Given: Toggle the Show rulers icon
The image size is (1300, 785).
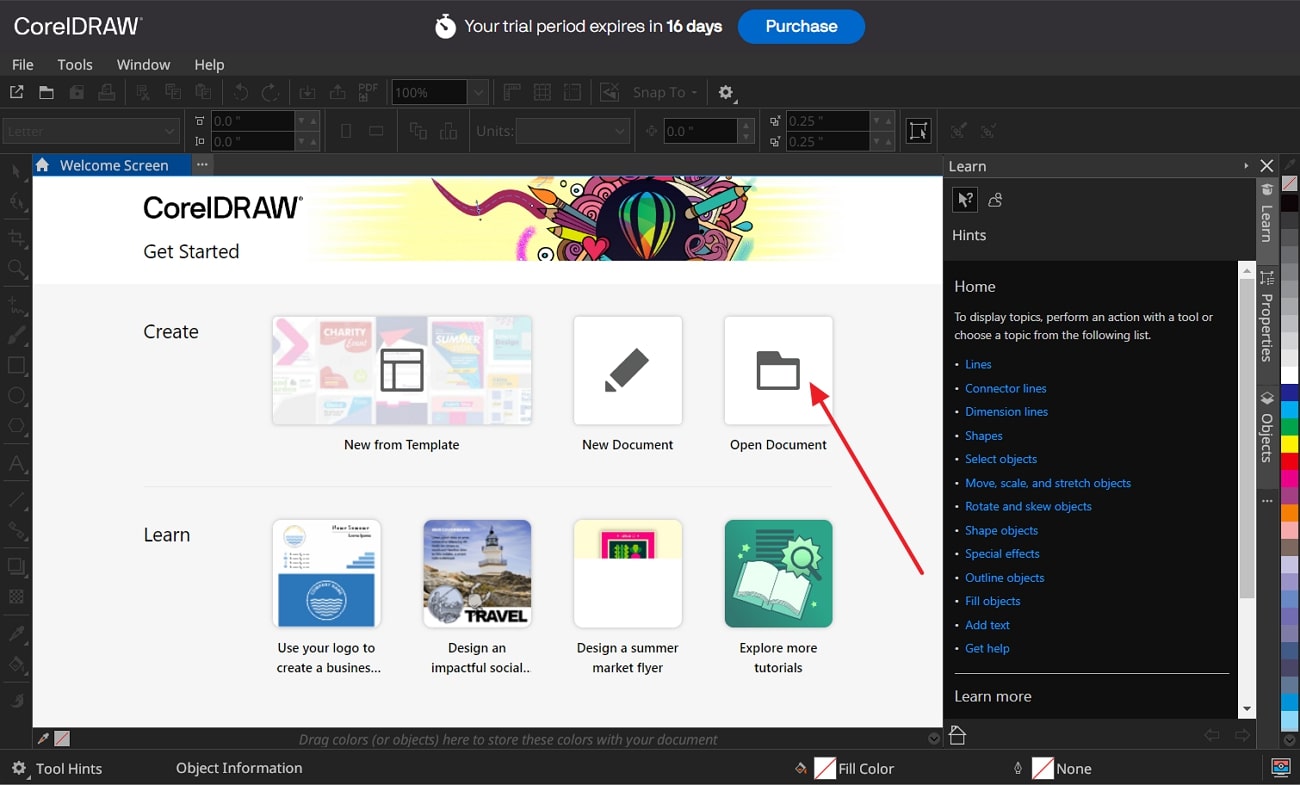Looking at the screenshot, I should coord(512,92).
